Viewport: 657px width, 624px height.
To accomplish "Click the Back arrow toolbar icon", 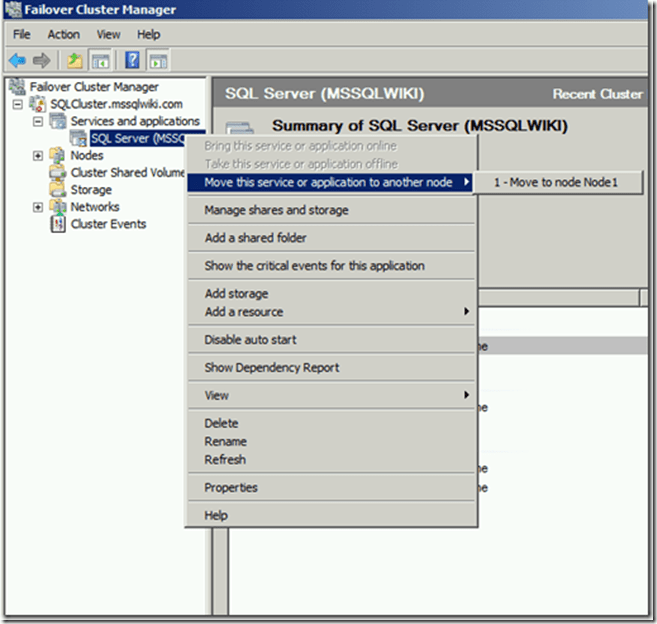I will click(17, 60).
